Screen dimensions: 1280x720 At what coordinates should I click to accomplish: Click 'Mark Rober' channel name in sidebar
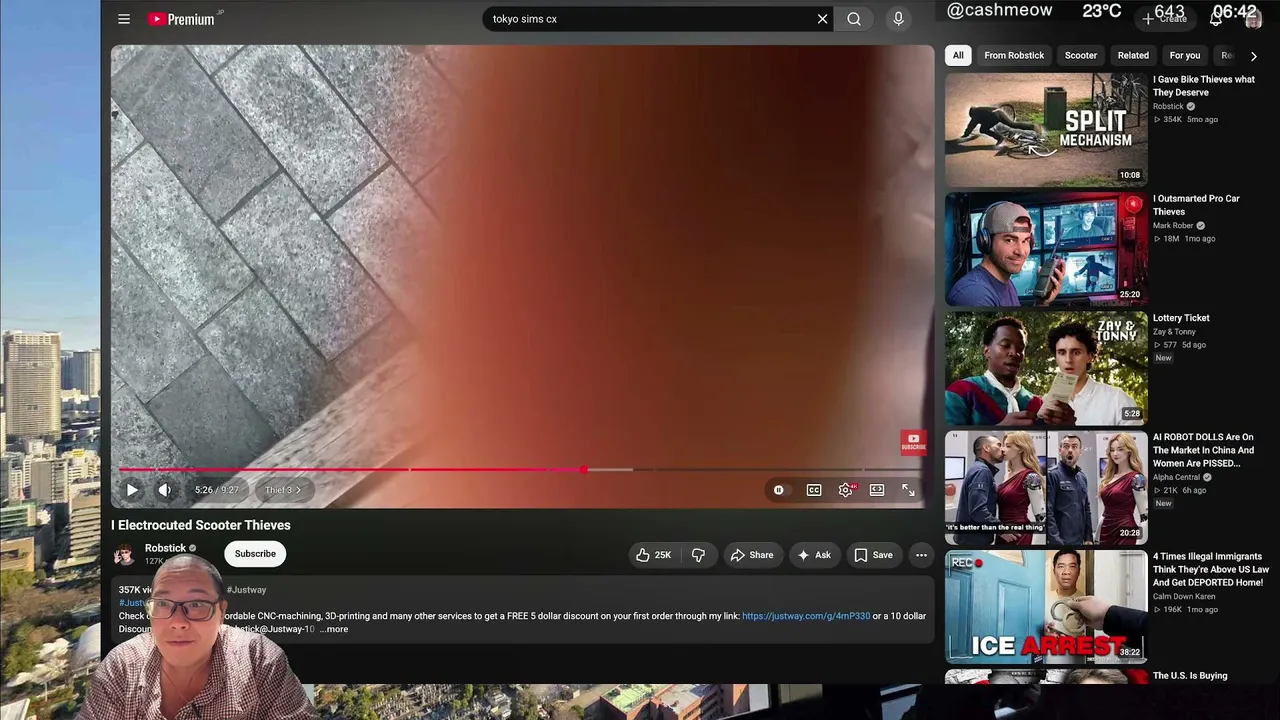click(1173, 226)
